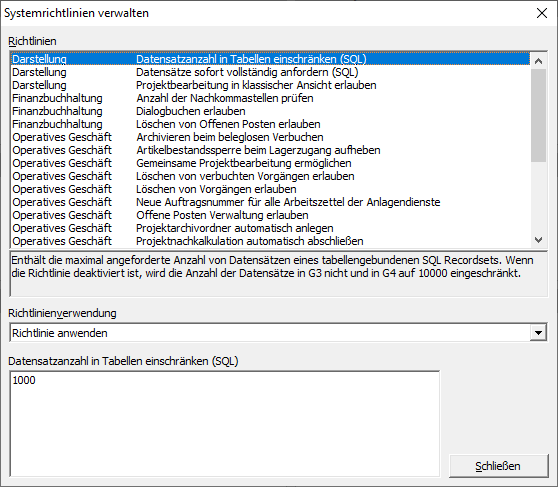Click the Schließen button

(x=498, y=466)
